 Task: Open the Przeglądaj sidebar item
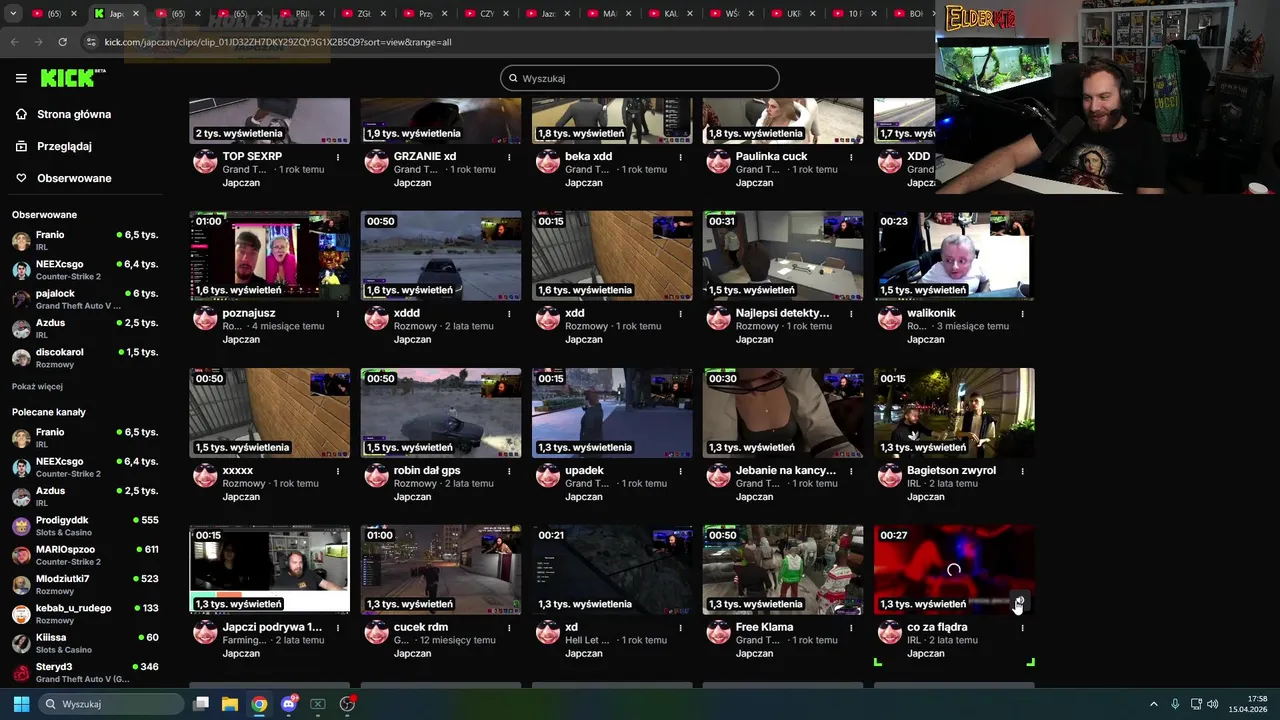64,146
